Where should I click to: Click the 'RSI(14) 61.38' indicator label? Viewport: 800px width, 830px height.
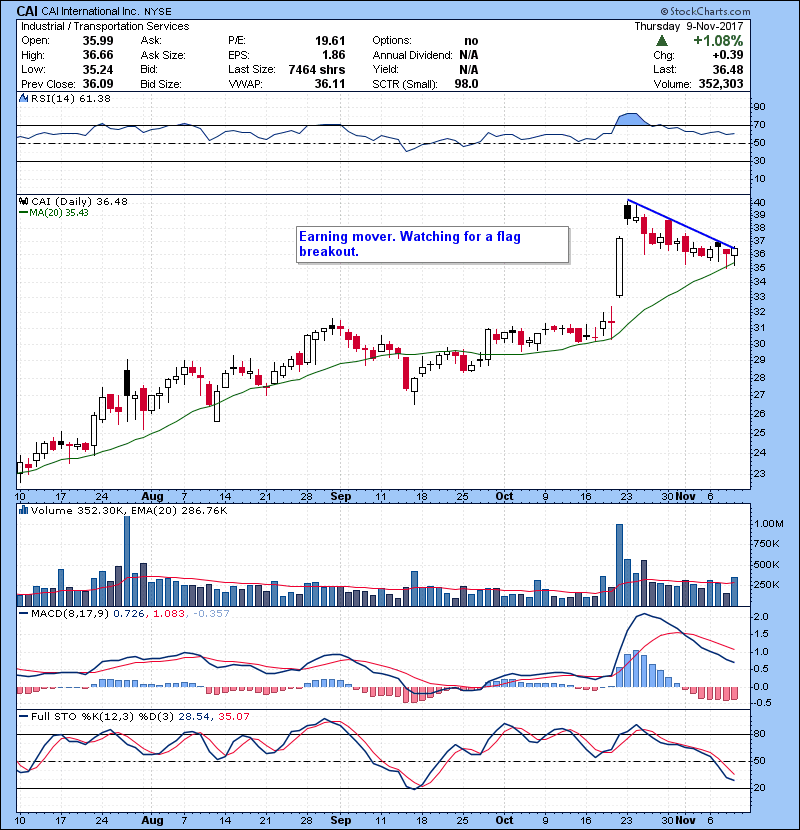pos(70,98)
